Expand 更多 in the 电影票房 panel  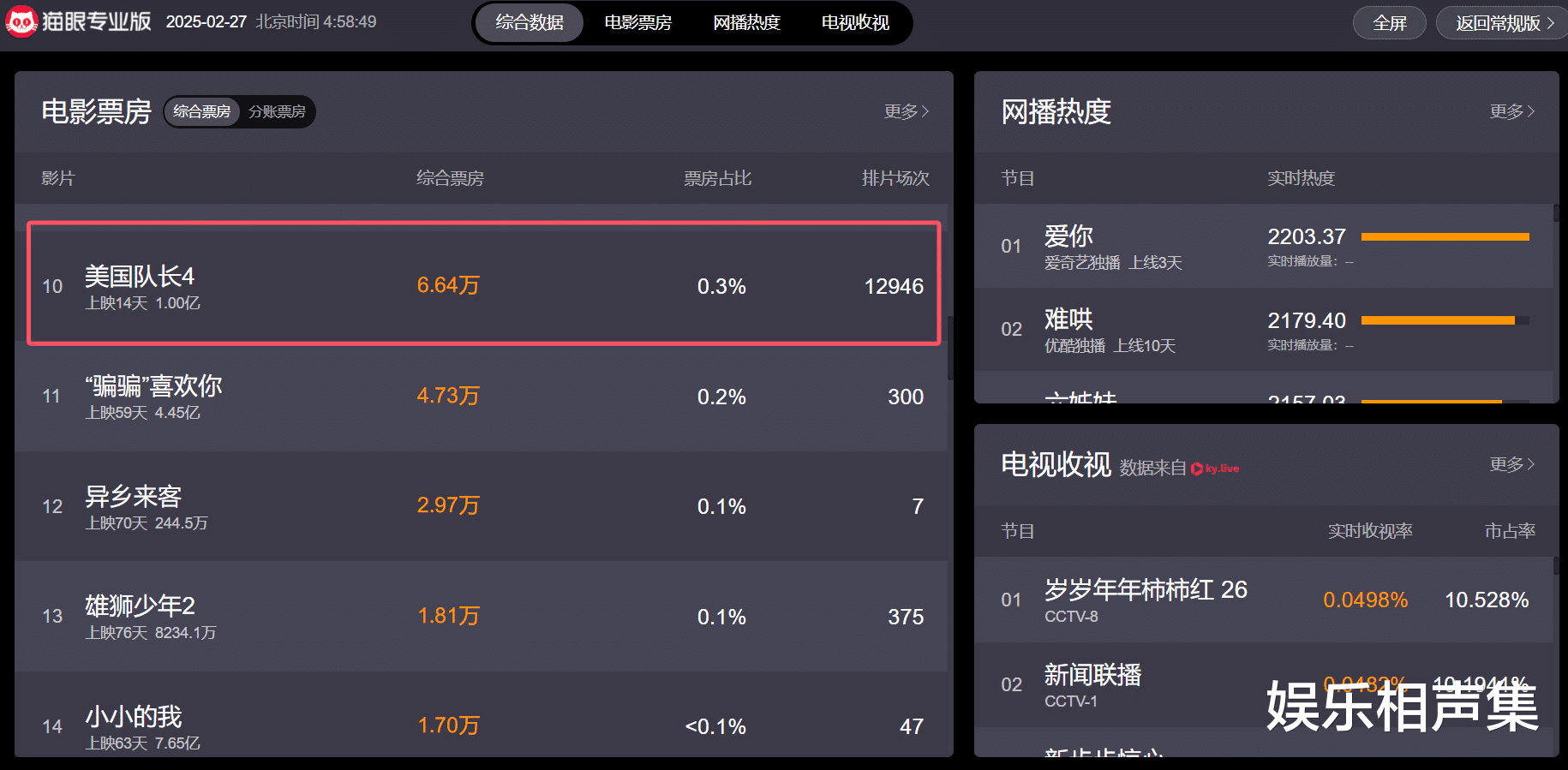pyautogui.click(x=907, y=111)
